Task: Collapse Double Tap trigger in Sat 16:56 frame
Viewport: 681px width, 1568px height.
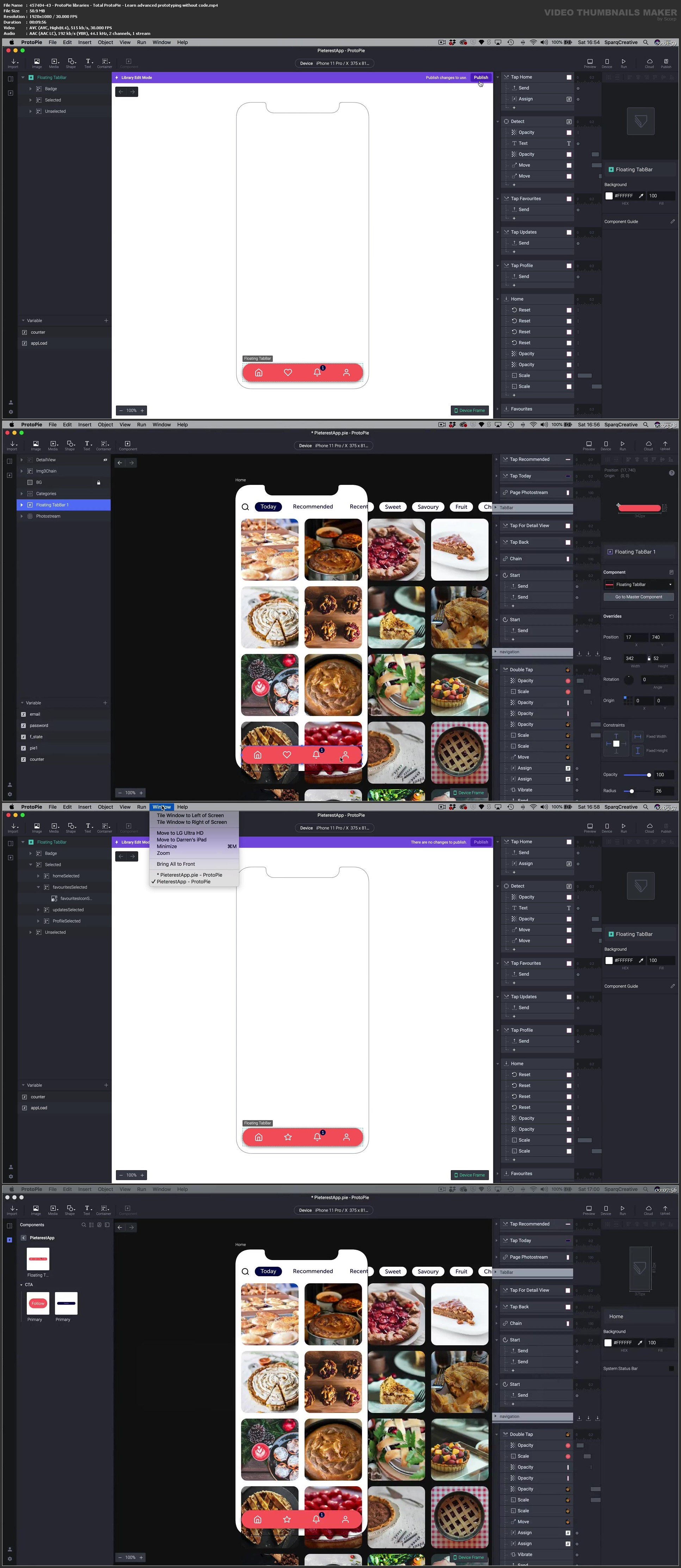Action: [496, 669]
